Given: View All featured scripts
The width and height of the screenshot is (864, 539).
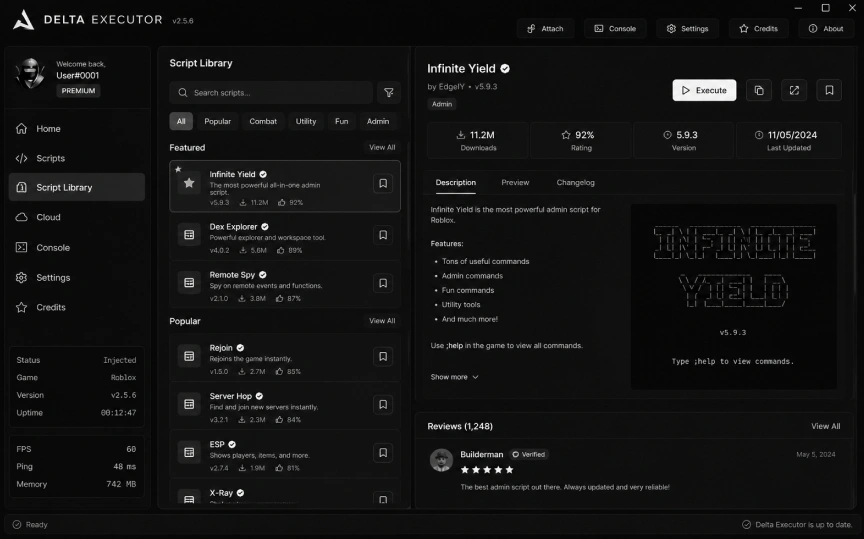Looking at the screenshot, I should 382,147.
